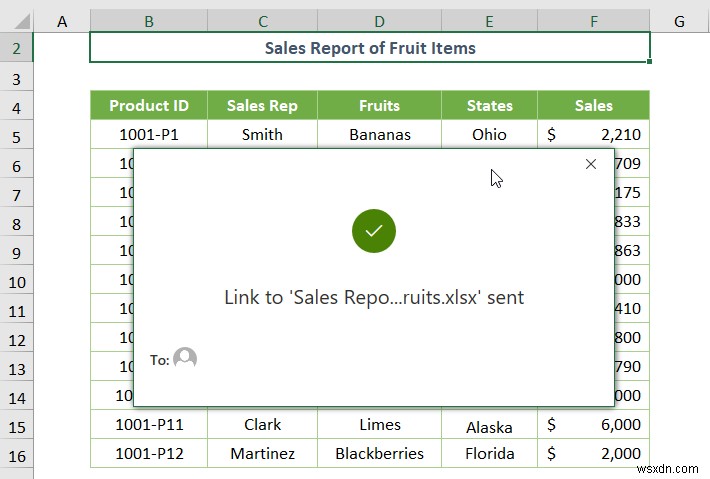Image resolution: width=710 pixels, height=479 pixels.
Task: Click the Sales Rep header cell
Action: [262, 105]
